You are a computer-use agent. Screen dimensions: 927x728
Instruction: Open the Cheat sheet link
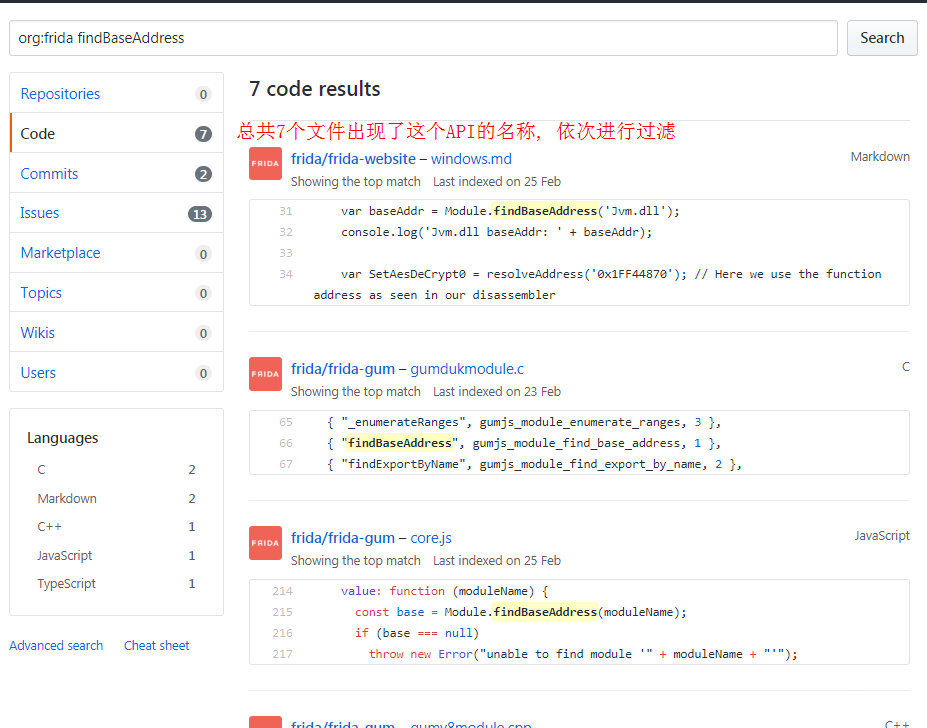pyautogui.click(x=157, y=645)
